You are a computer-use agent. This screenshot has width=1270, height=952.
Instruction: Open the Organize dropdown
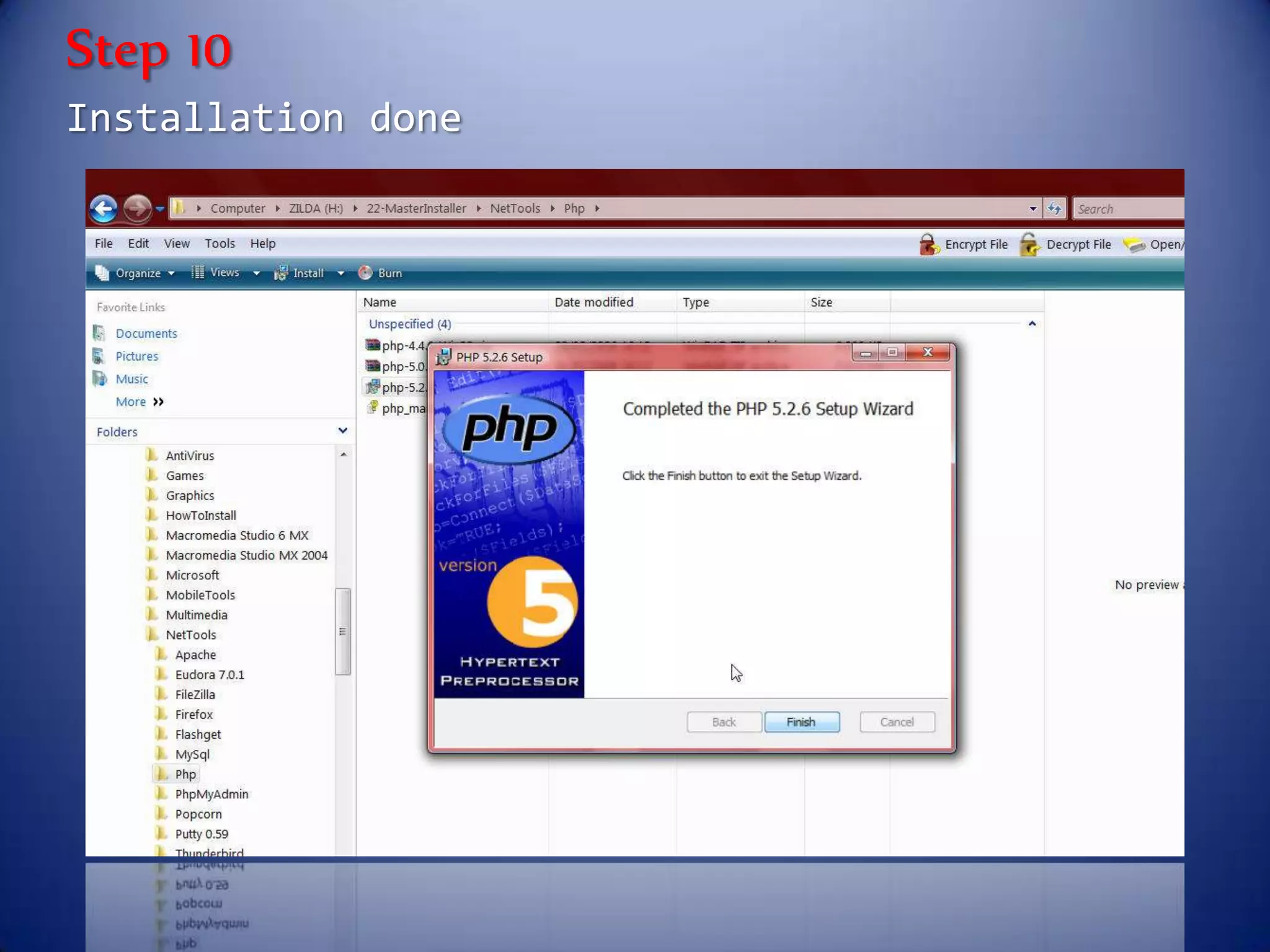pos(135,273)
